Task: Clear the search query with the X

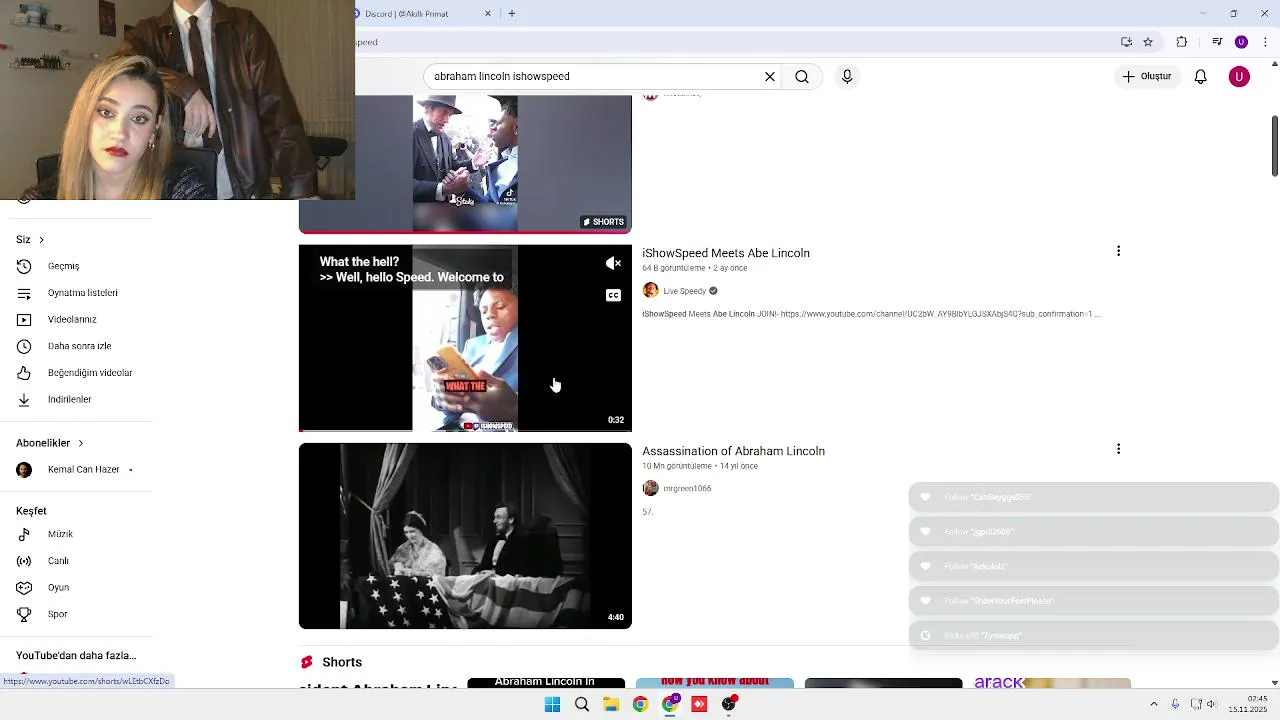Action: 770,76
